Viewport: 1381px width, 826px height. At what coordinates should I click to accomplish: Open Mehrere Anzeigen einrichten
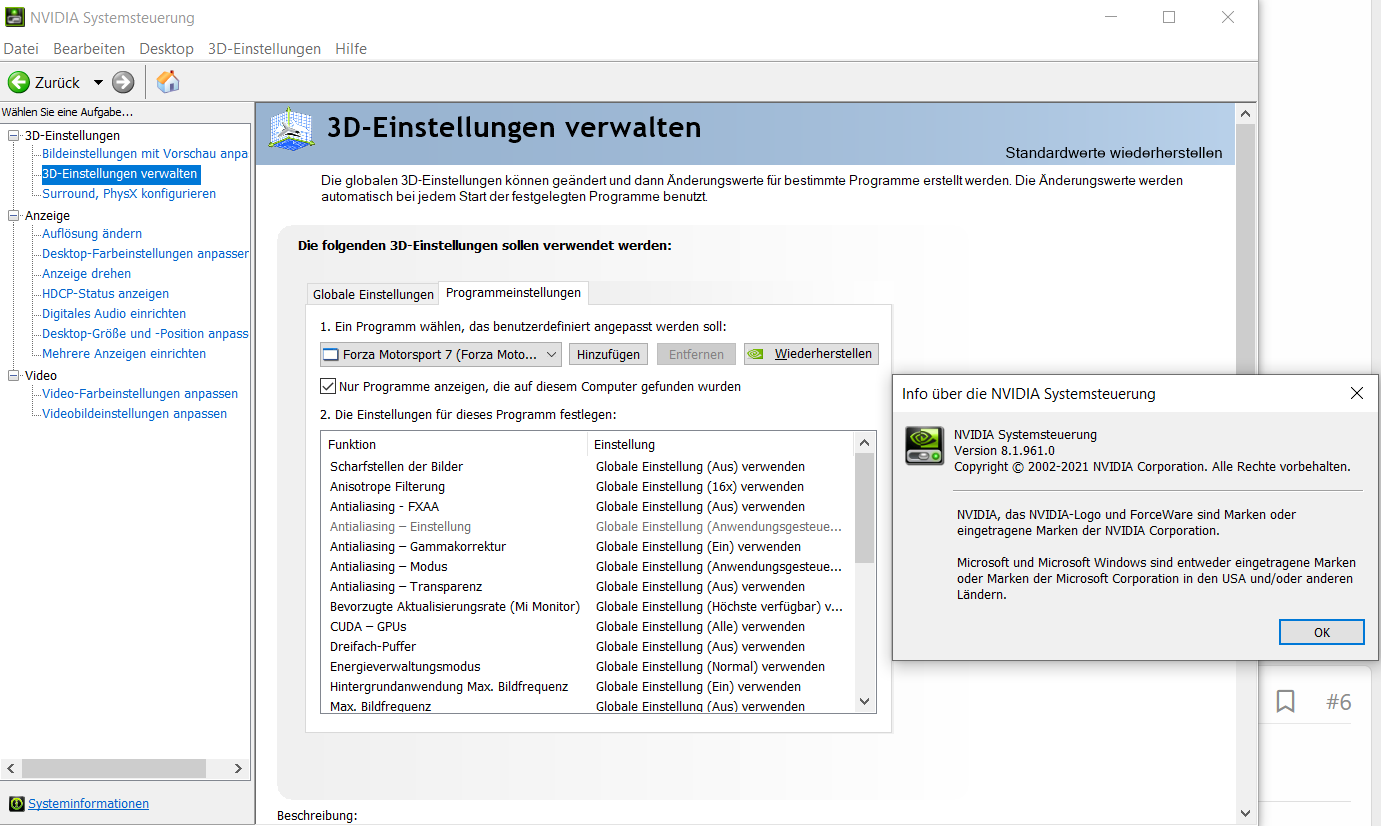(x=124, y=354)
